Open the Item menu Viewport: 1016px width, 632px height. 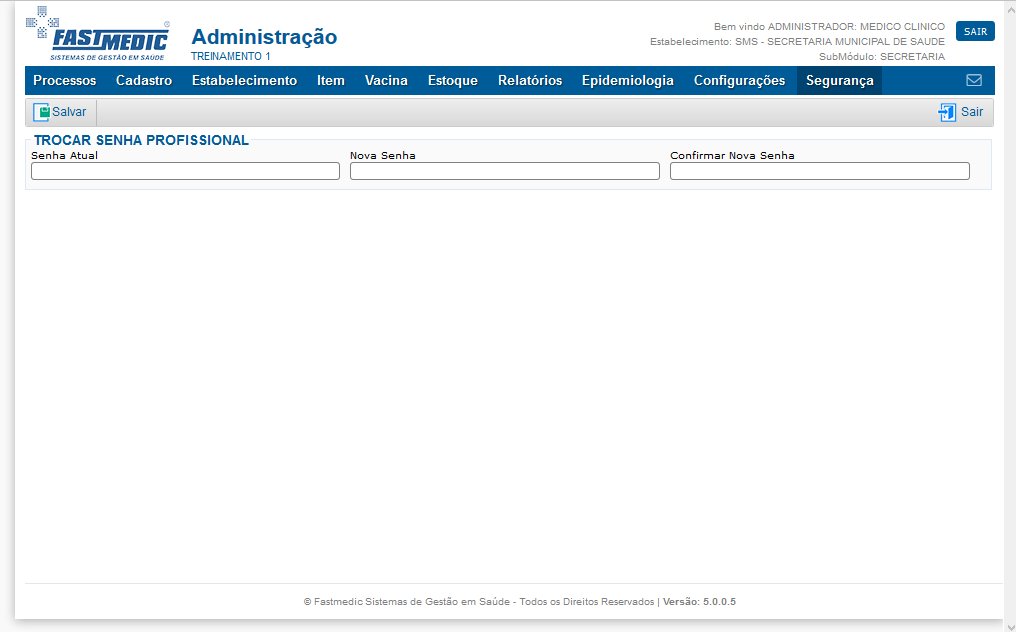click(330, 80)
